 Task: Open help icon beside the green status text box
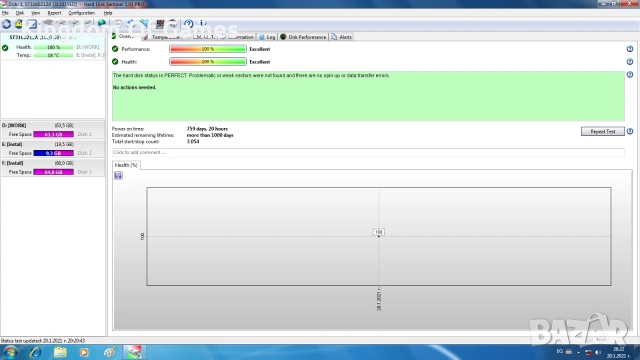point(630,75)
